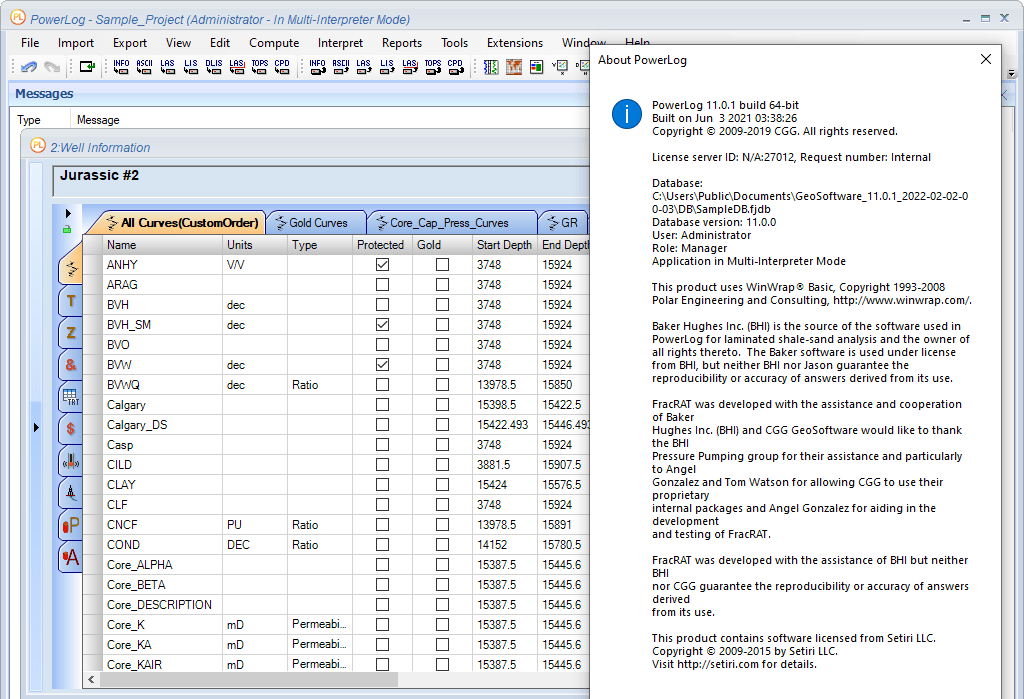Sort by the Units column header

[255, 245]
